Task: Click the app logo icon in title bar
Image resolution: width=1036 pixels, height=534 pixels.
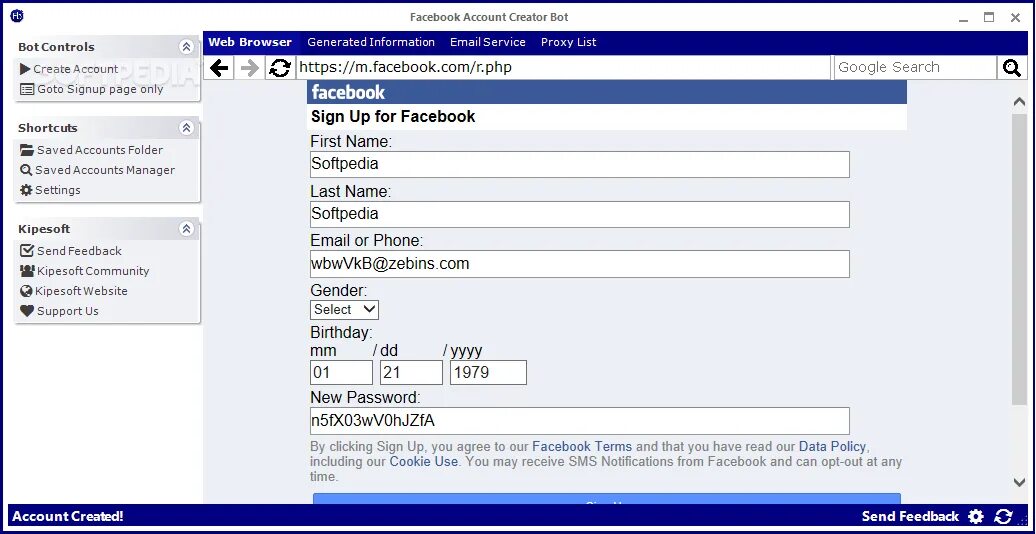Action: tap(17, 17)
